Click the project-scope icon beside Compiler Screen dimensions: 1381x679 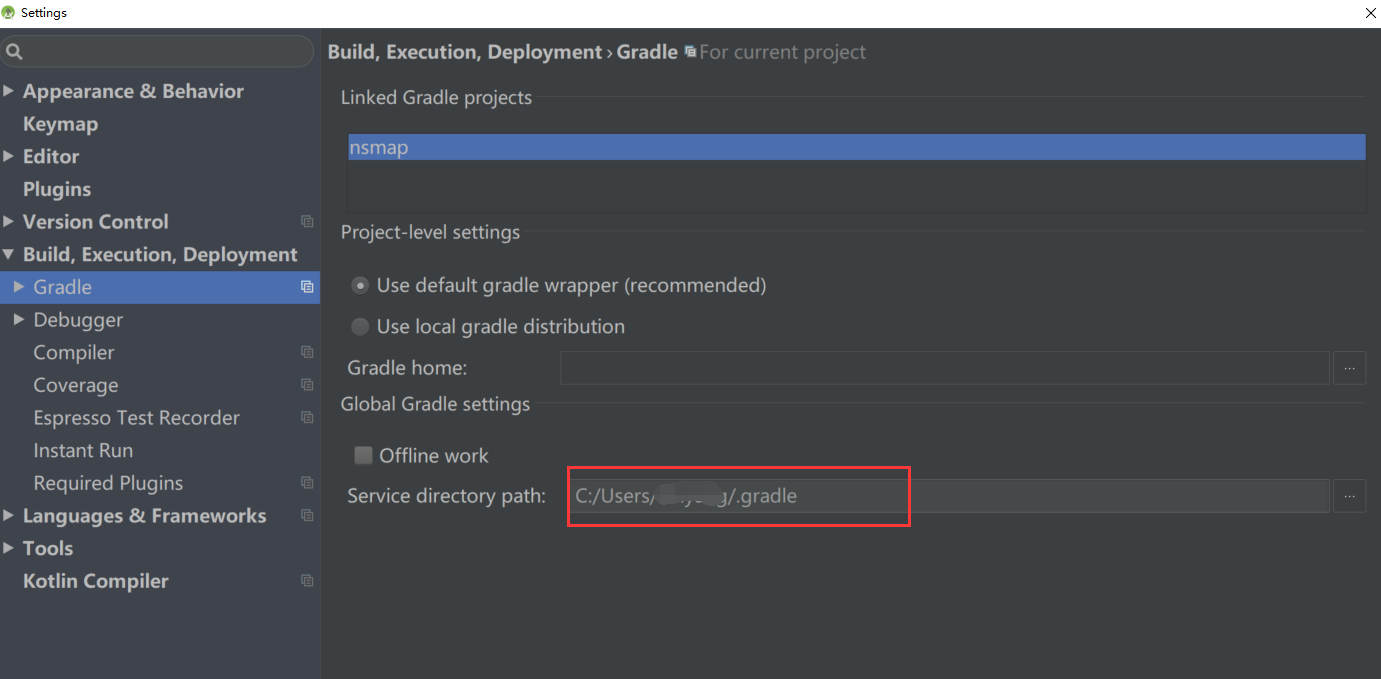(x=307, y=353)
